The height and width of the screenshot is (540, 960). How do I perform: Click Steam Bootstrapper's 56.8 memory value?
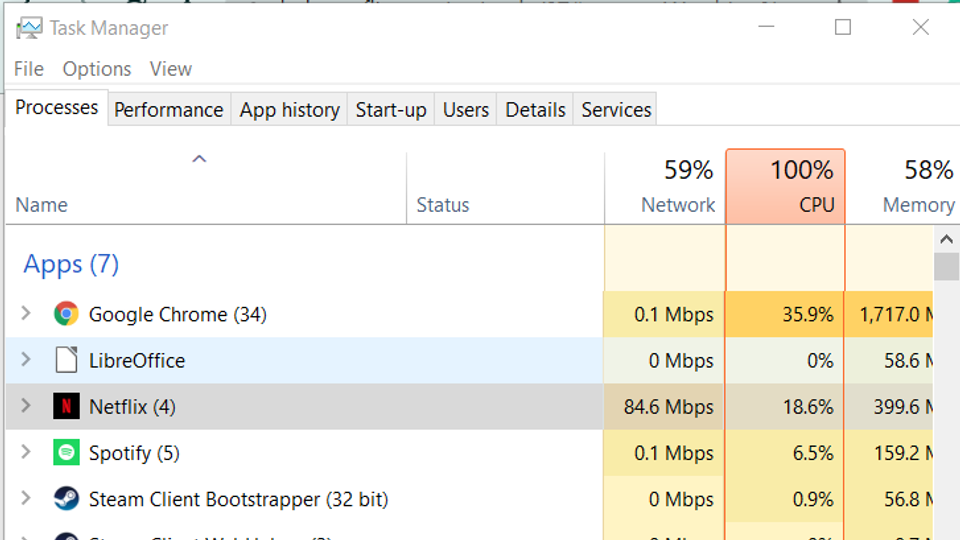(x=908, y=500)
